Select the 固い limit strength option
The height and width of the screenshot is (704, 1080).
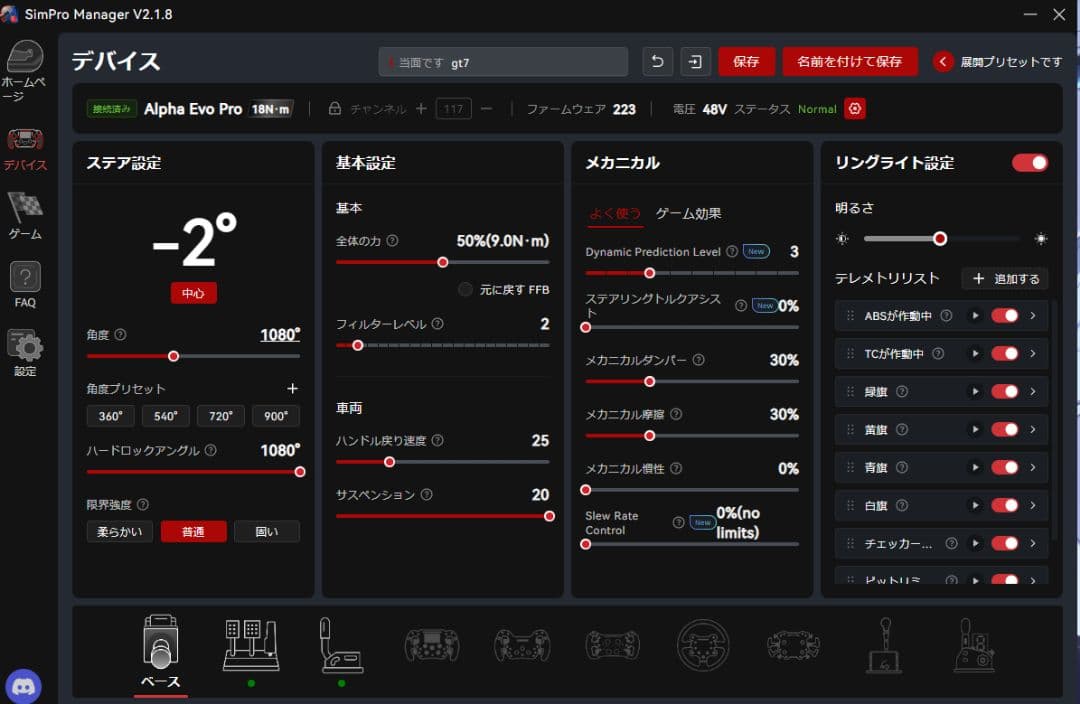coord(266,531)
